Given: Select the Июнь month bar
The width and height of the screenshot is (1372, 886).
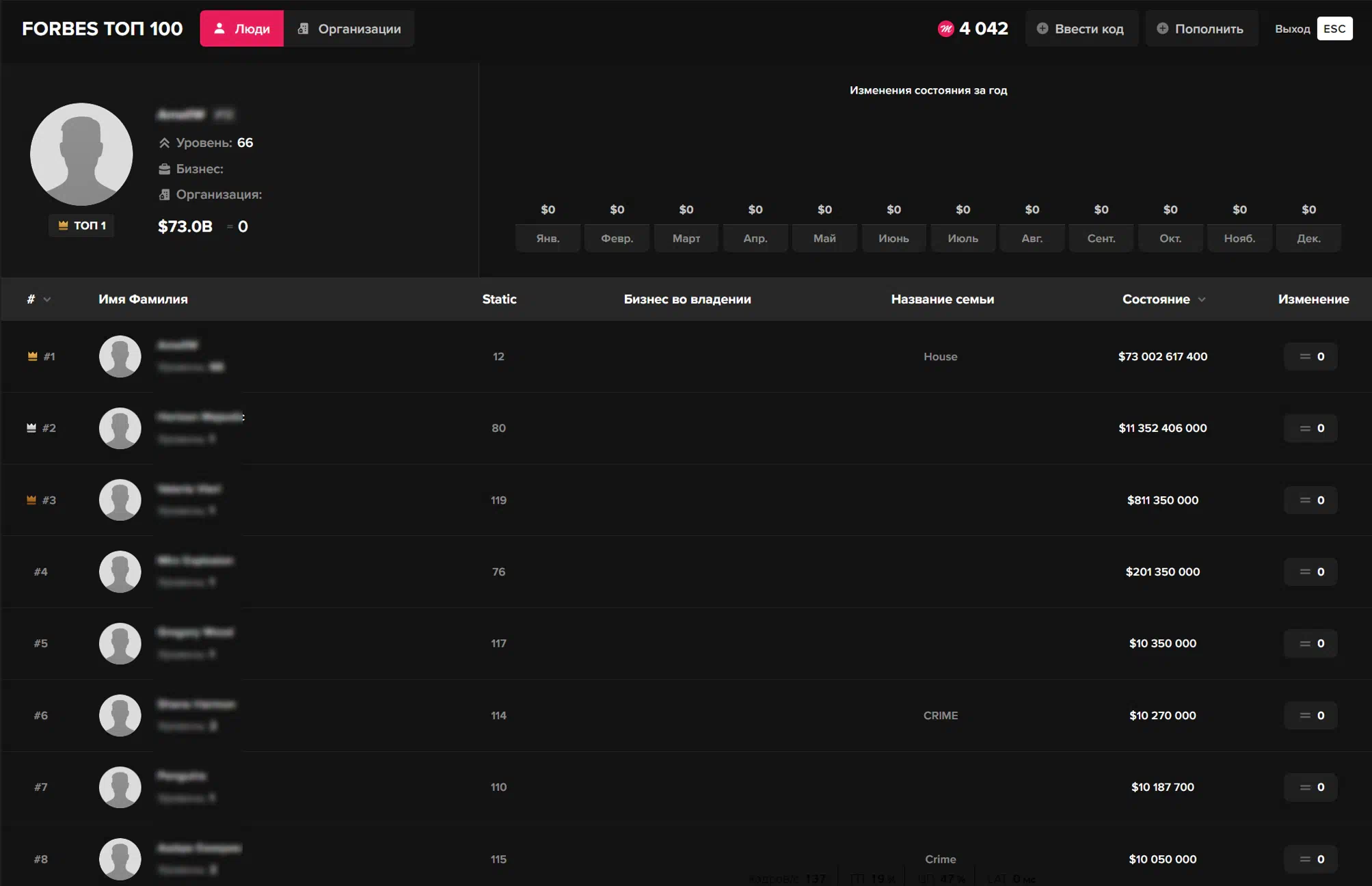Looking at the screenshot, I should coord(893,238).
